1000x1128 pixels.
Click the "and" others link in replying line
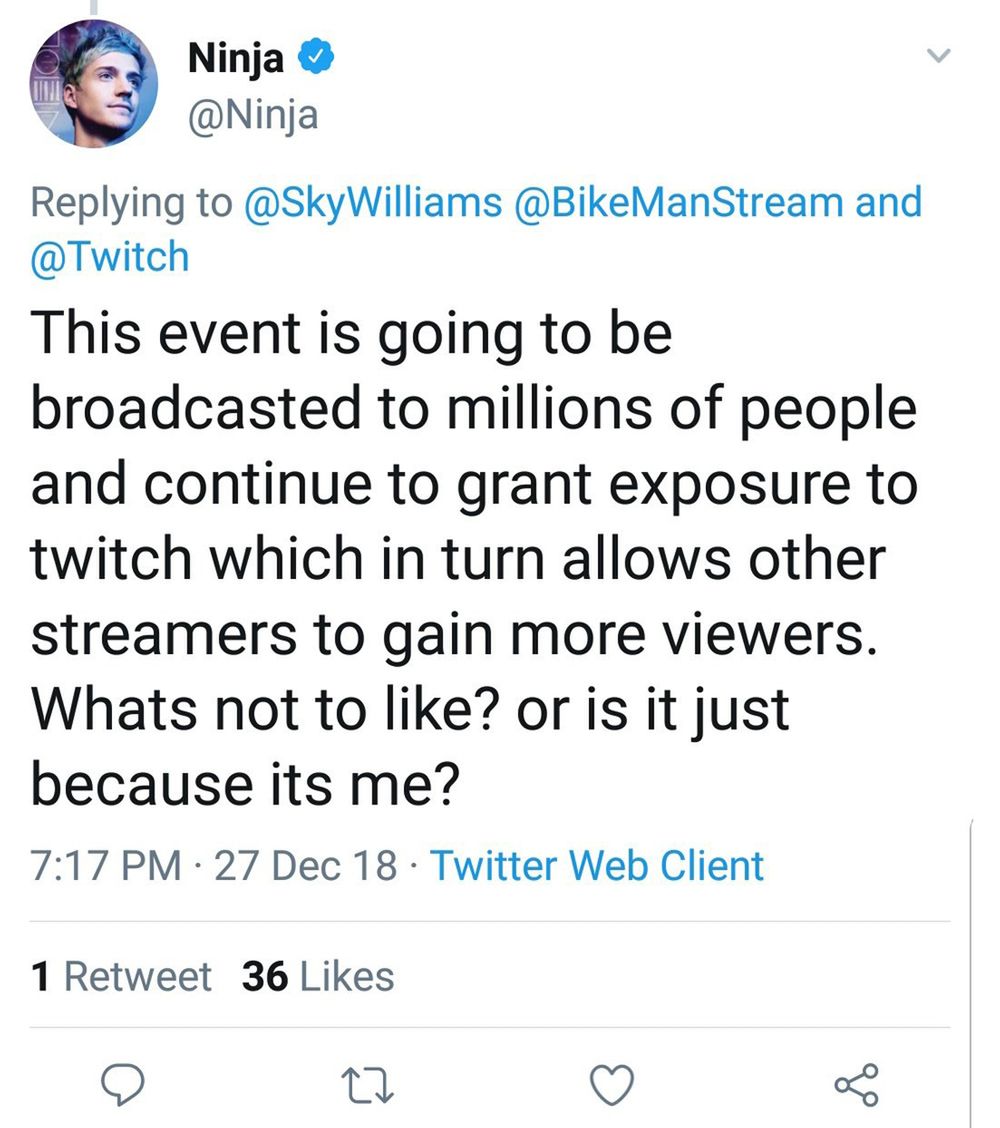pyautogui.click(x=888, y=202)
